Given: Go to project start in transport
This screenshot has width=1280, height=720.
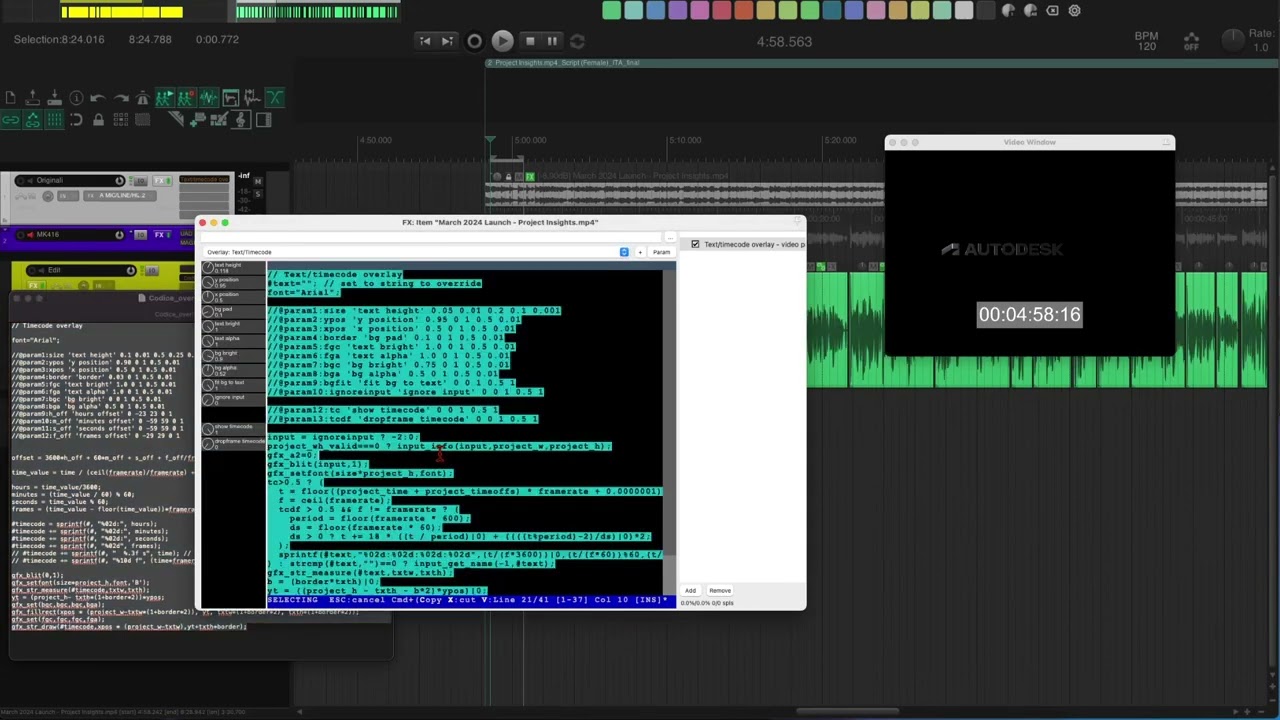Looking at the screenshot, I should tap(425, 41).
